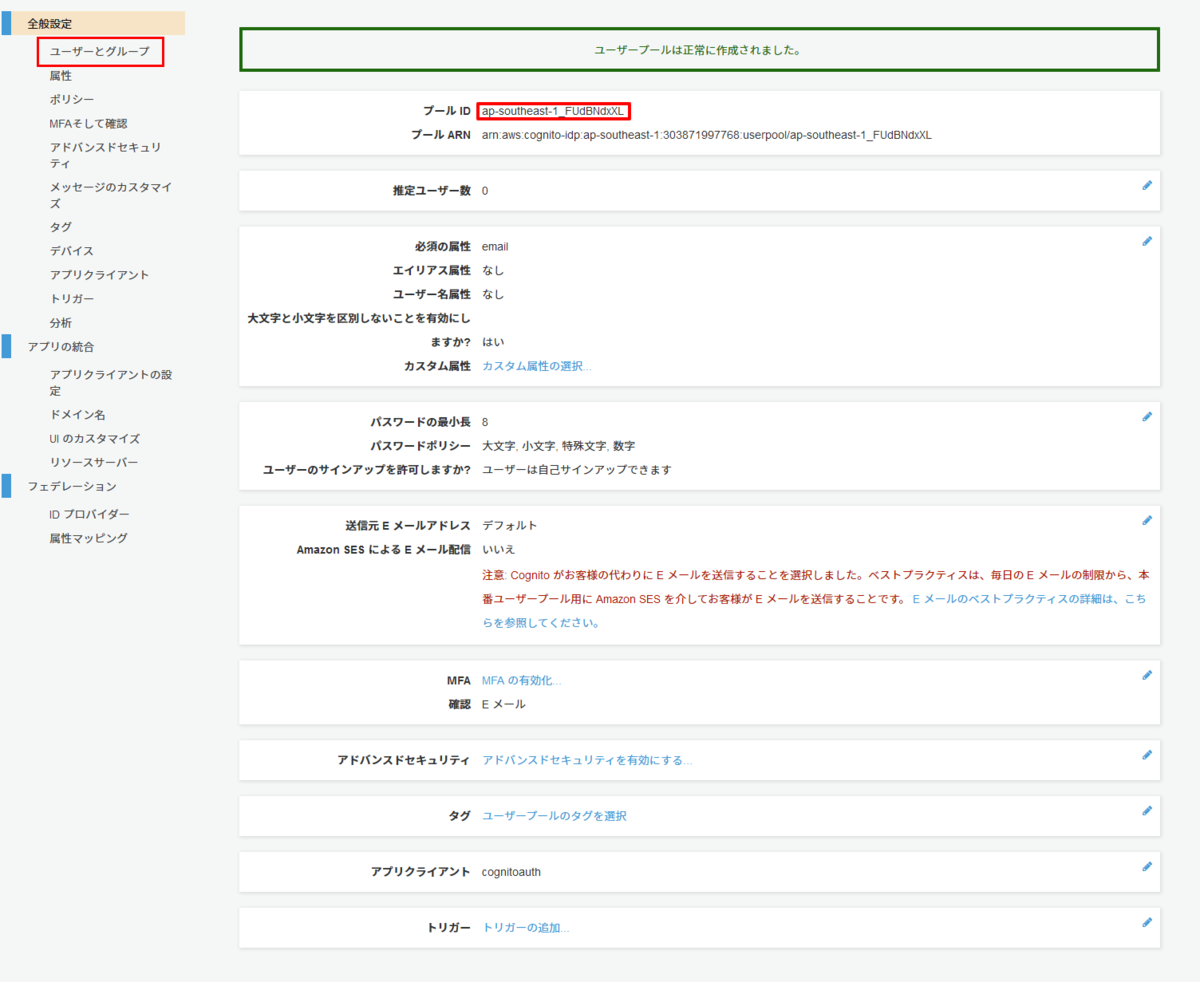
Task: Click pencil icon beside 送信元 E メールアドレス
Action: pyautogui.click(x=1147, y=520)
